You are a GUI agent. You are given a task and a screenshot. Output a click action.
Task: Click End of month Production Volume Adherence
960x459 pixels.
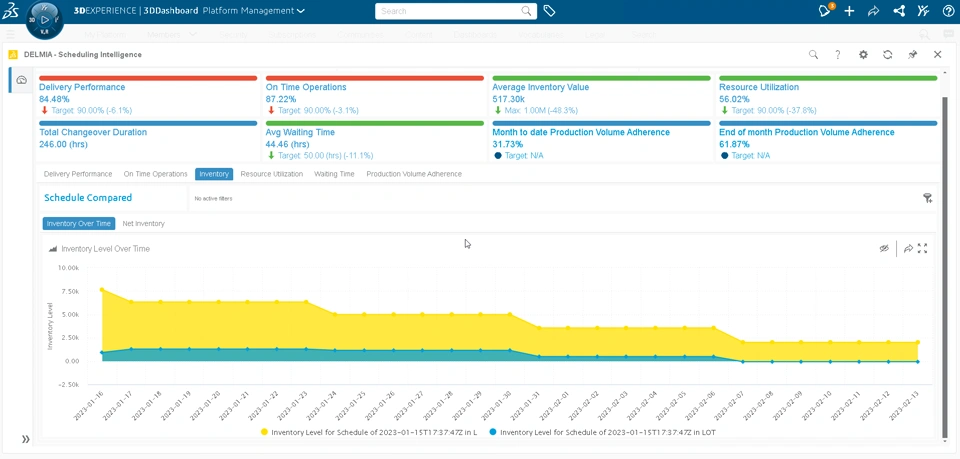[807, 132]
